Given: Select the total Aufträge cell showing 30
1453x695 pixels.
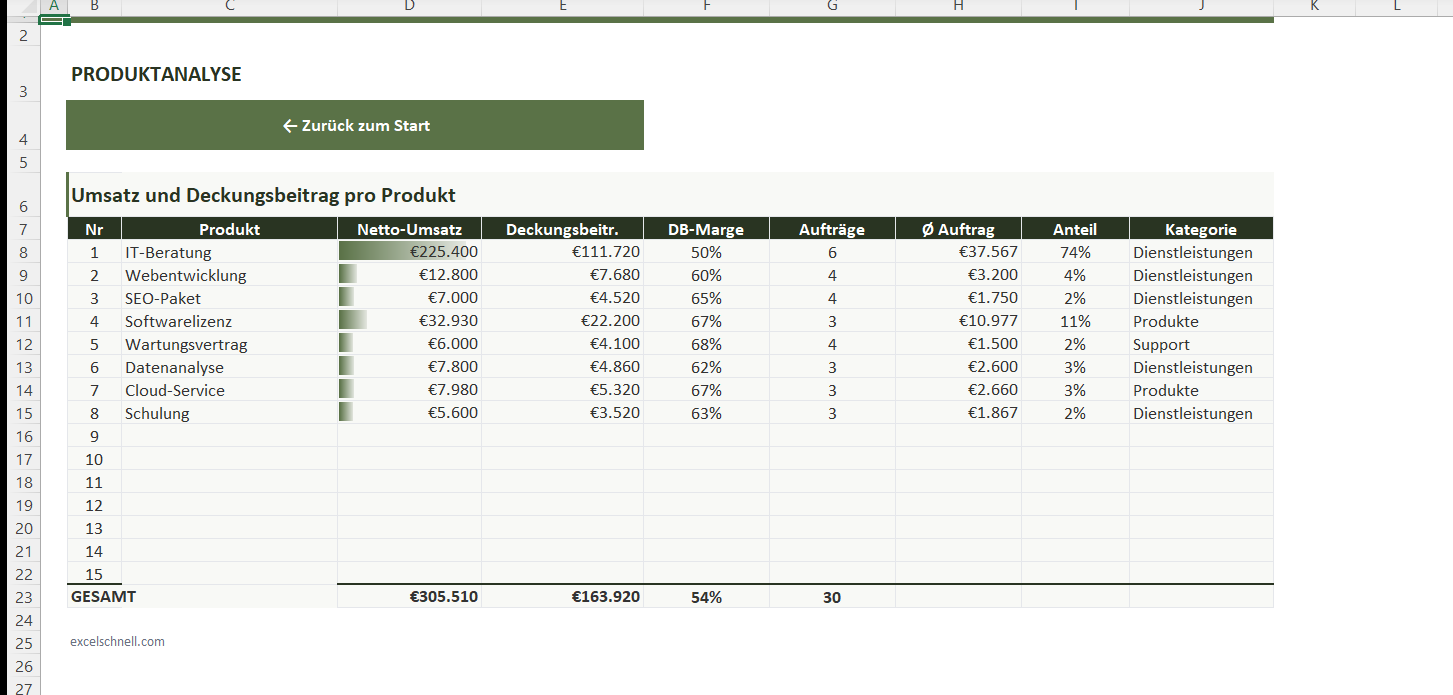Looking at the screenshot, I should coord(832,597).
